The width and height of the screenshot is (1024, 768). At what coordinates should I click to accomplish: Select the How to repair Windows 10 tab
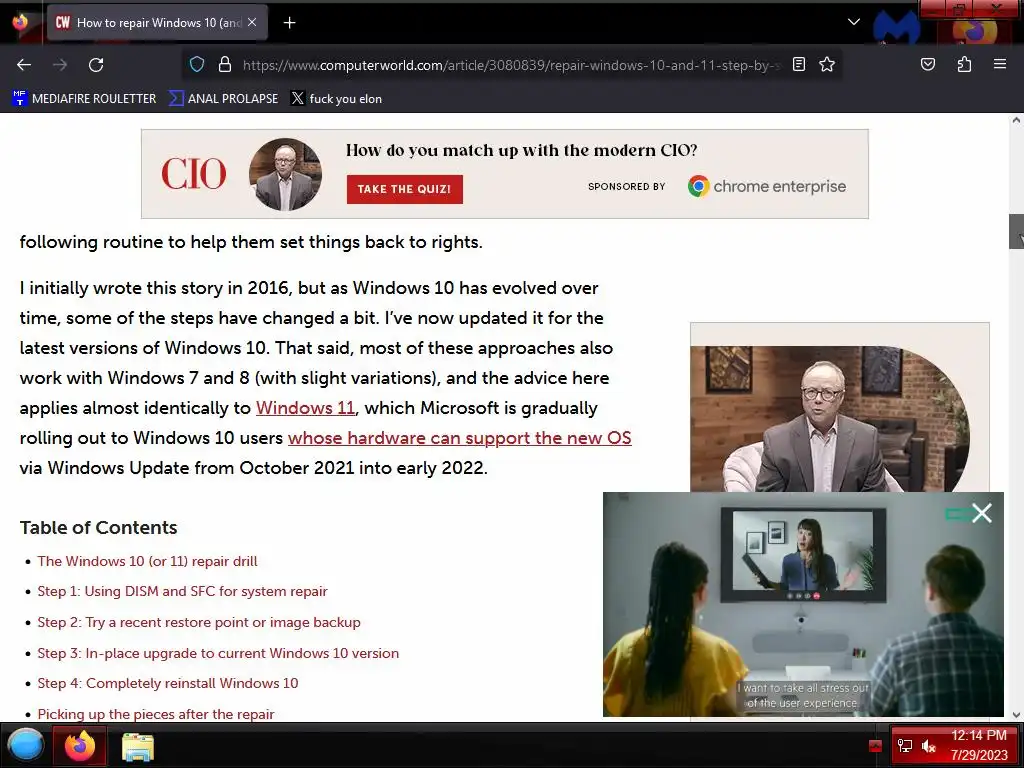pyautogui.click(x=157, y=23)
